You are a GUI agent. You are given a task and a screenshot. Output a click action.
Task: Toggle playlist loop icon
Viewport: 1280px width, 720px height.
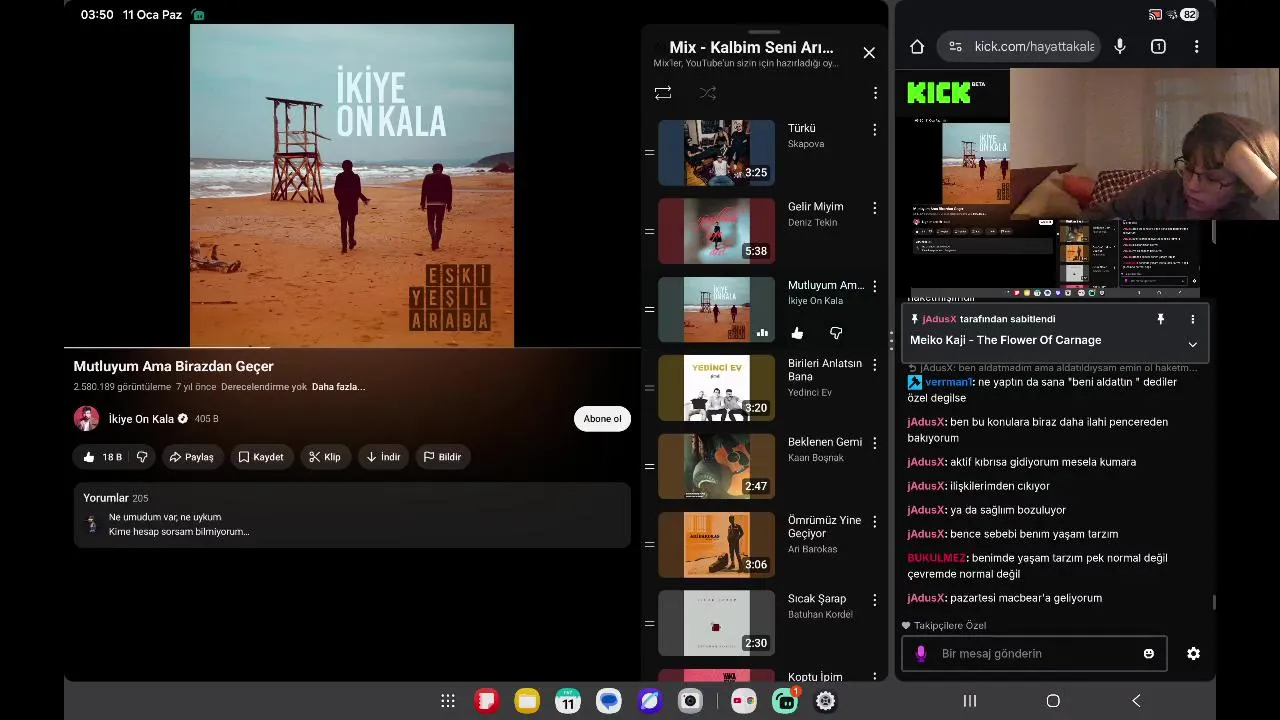point(663,93)
